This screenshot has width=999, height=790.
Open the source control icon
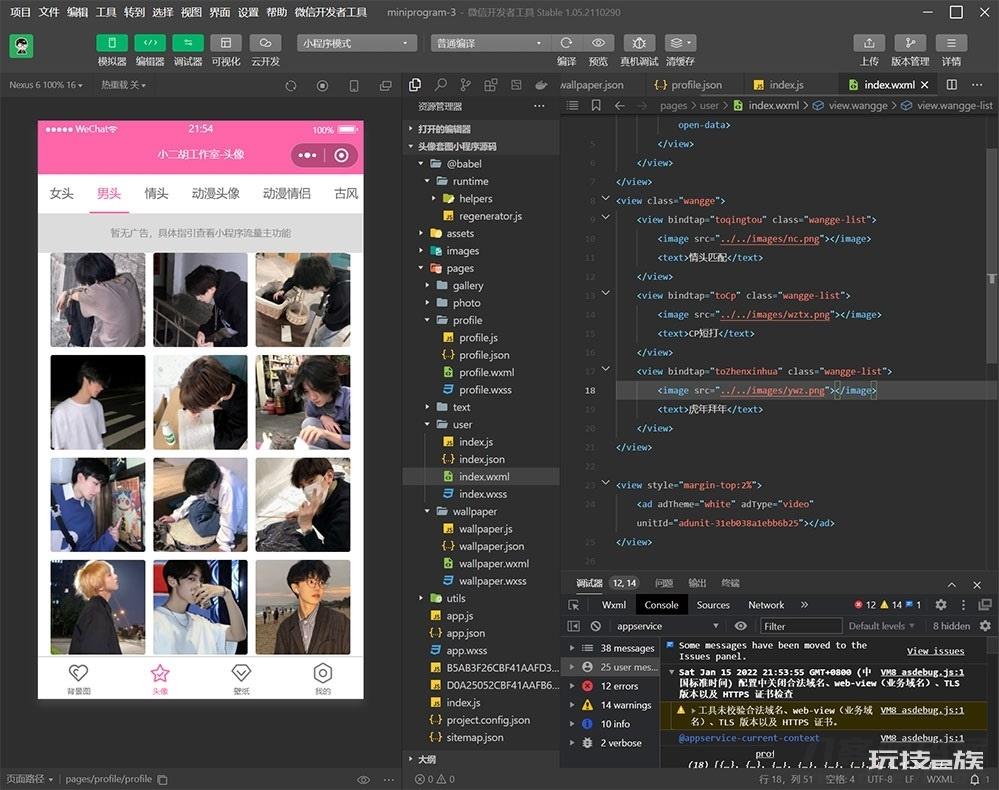coord(466,85)
